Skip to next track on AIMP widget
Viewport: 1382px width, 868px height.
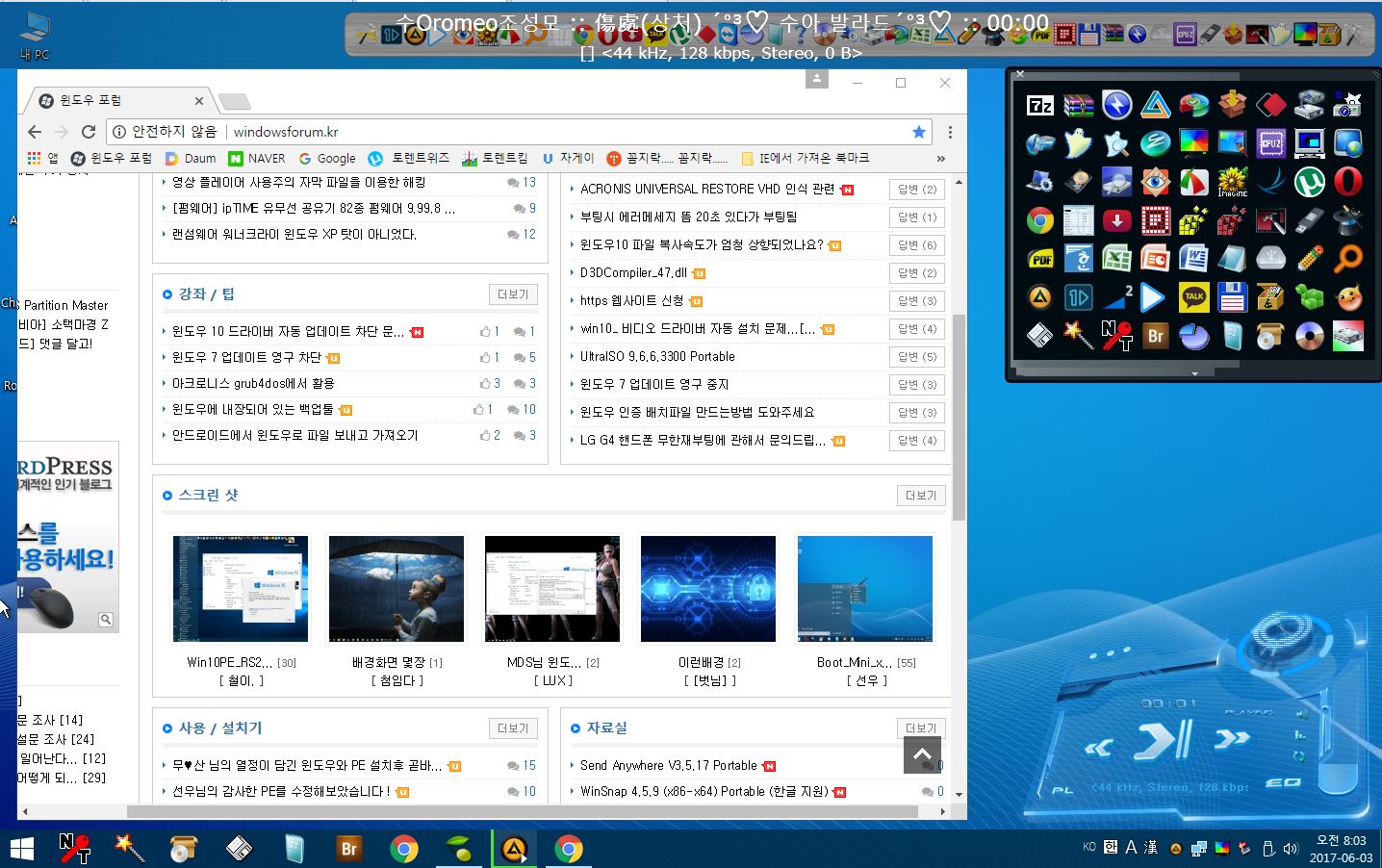tap(1232, 739)
